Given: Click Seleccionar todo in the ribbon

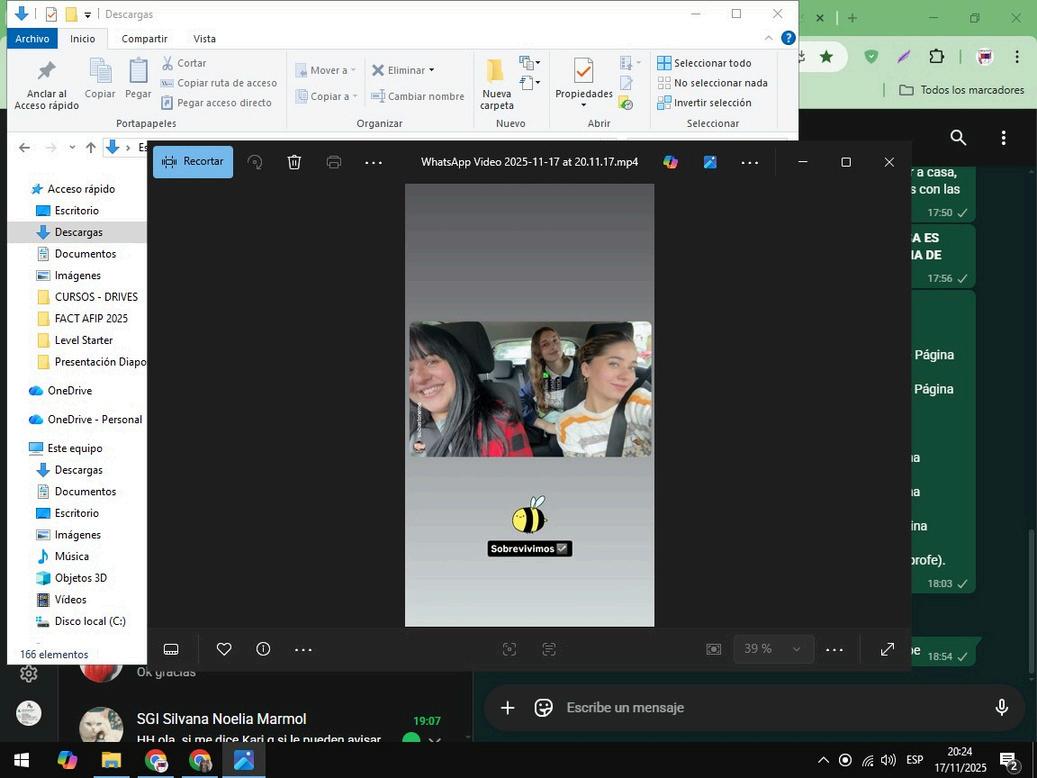Looking at the screenshot, I should tap(711, 63).
